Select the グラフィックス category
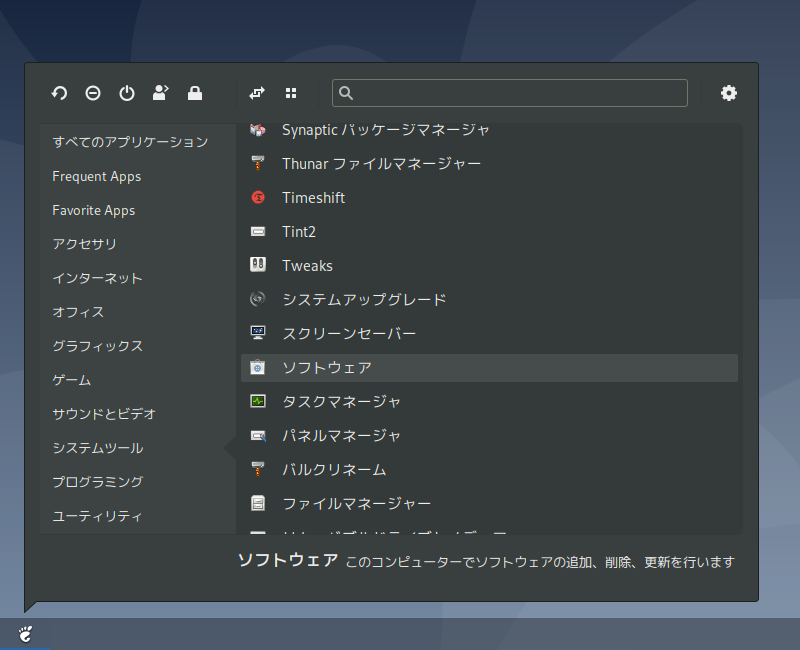The image size is (800, 650). [97, 346]
